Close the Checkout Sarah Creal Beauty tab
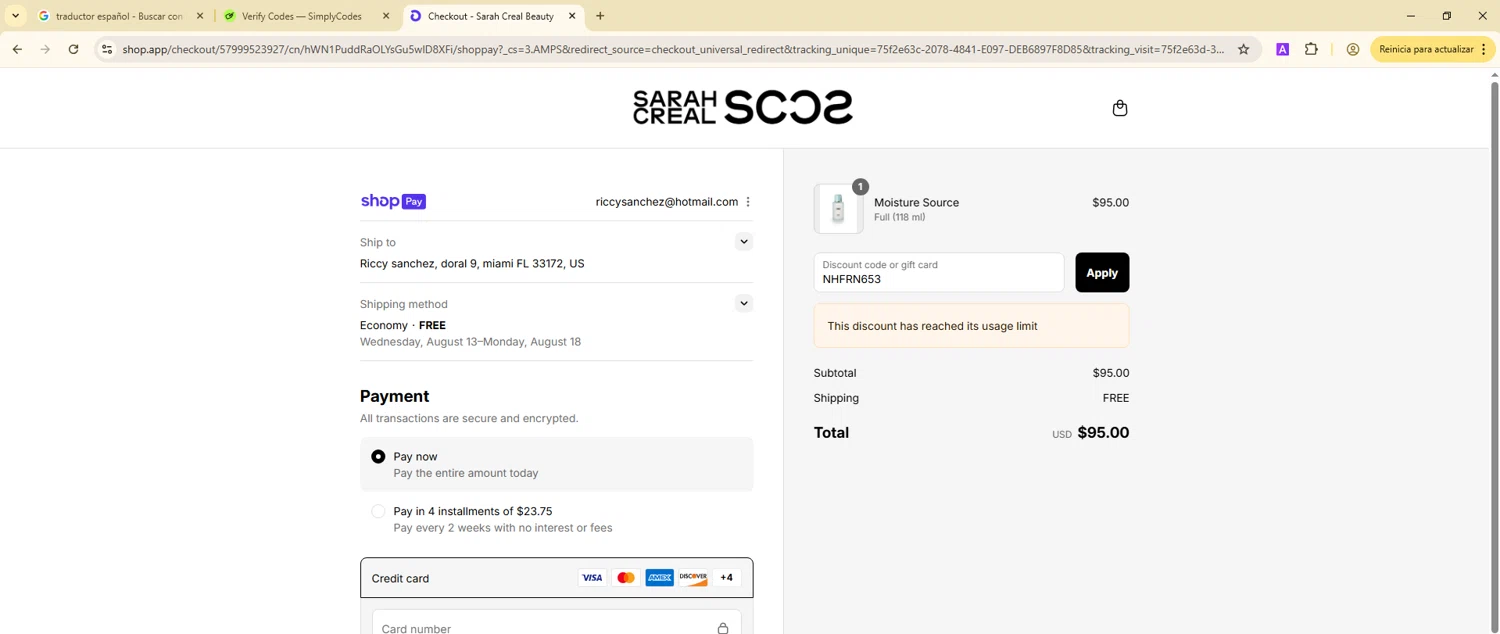 pos(572,16)
